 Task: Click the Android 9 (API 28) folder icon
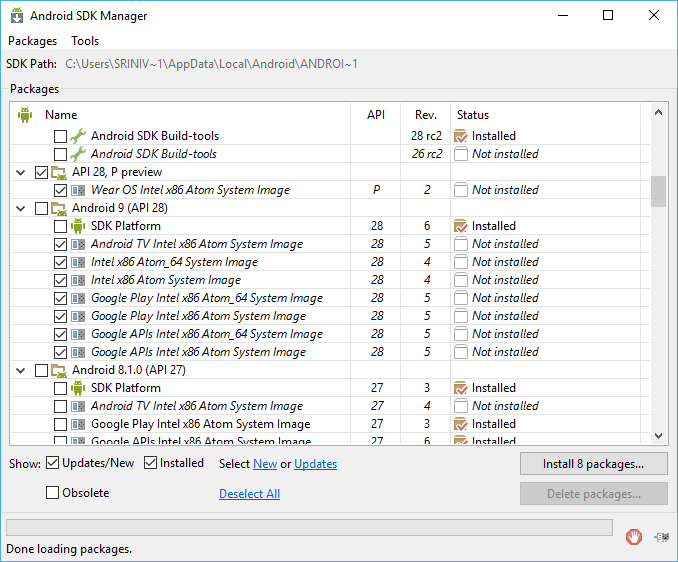59,208
